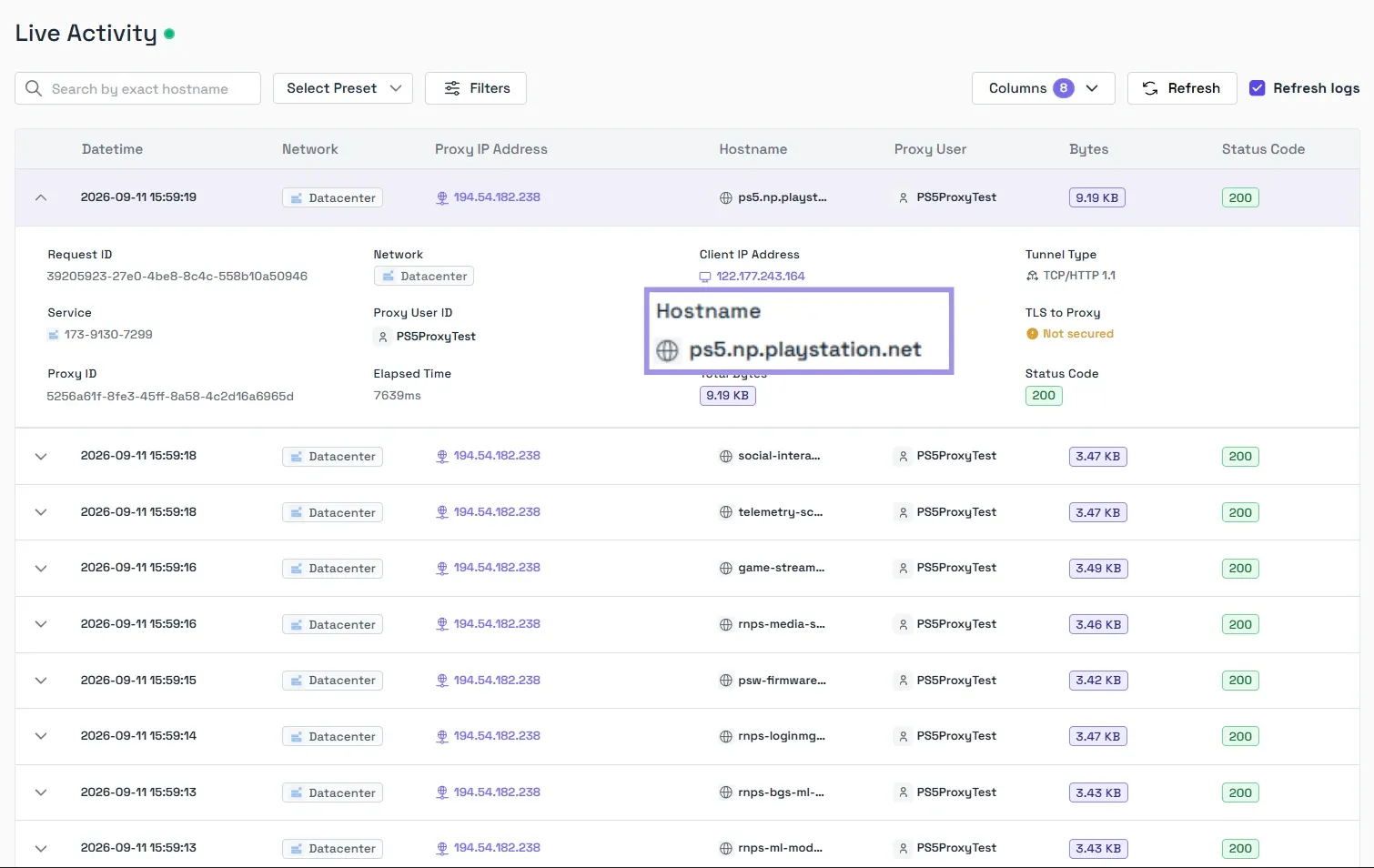The image size is (1374, 868).
Task: Click the tunnel type icon beside TCP/HTTP 1.1
Action: (1032, 276)
